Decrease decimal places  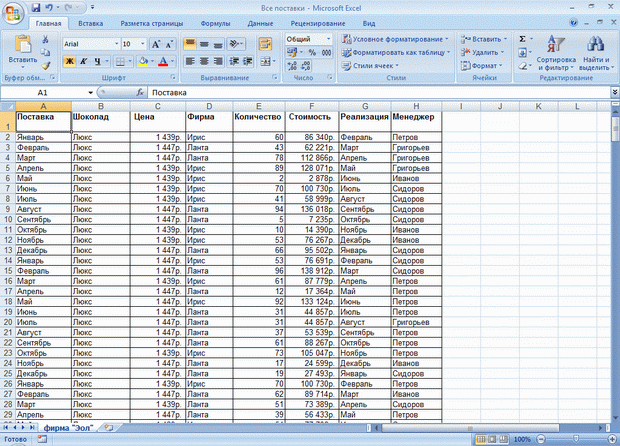306,66
